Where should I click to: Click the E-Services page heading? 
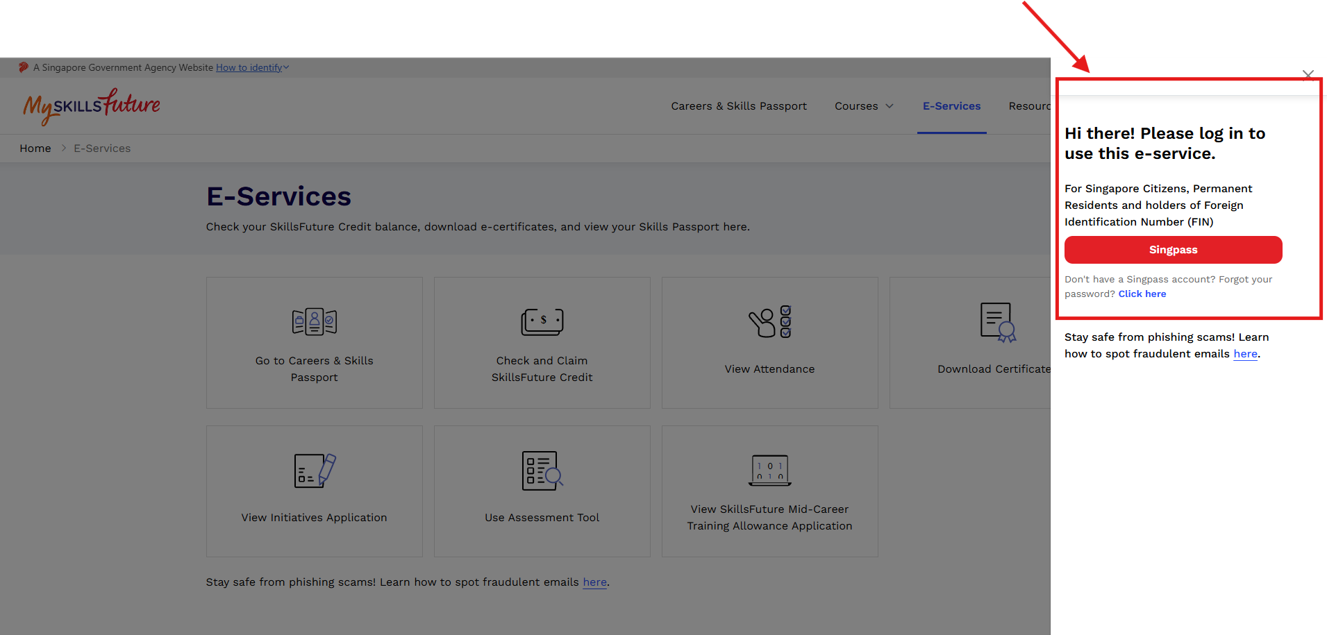pos(278,196)
